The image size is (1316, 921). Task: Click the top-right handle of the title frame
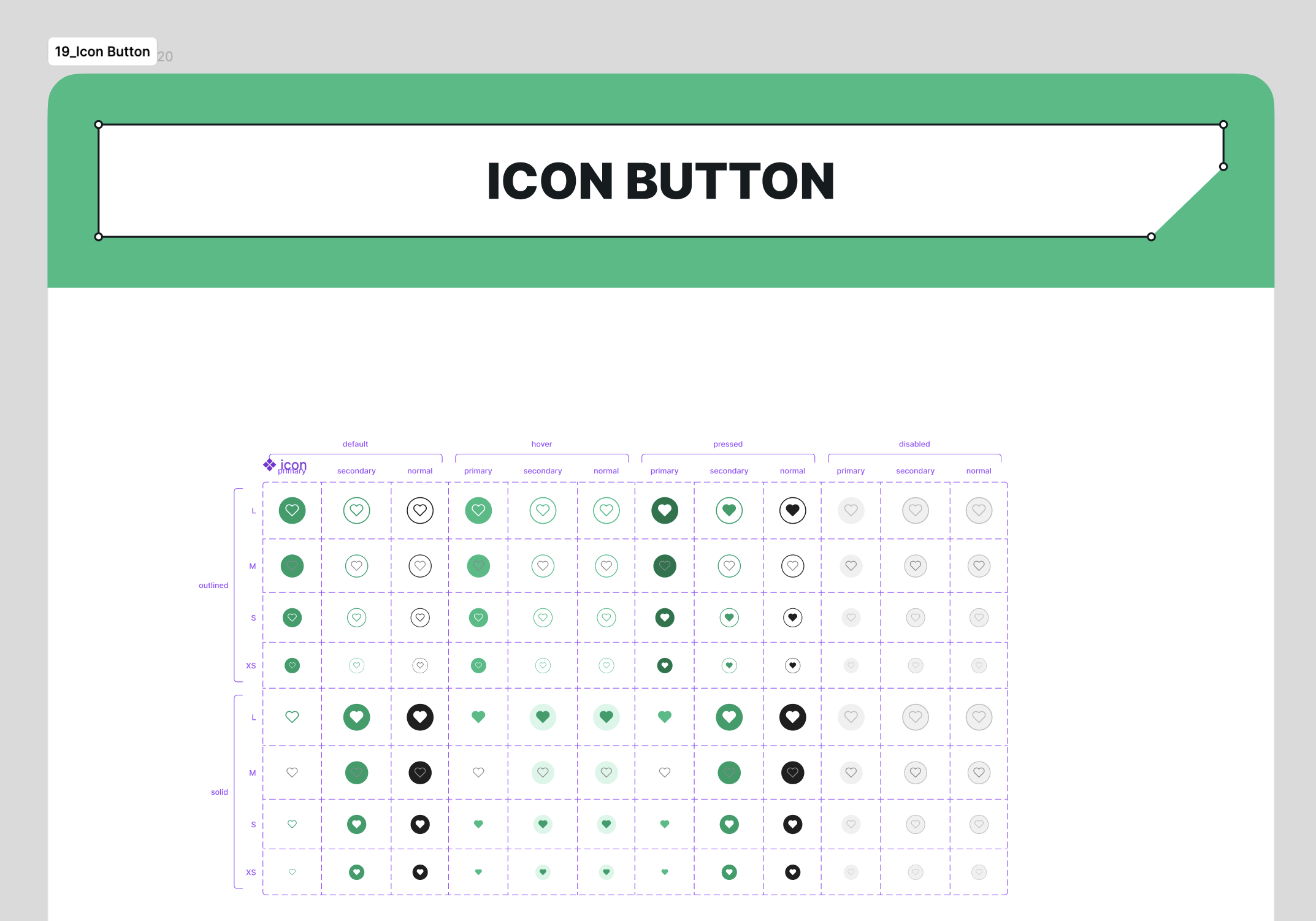(x=1223, y=124)
